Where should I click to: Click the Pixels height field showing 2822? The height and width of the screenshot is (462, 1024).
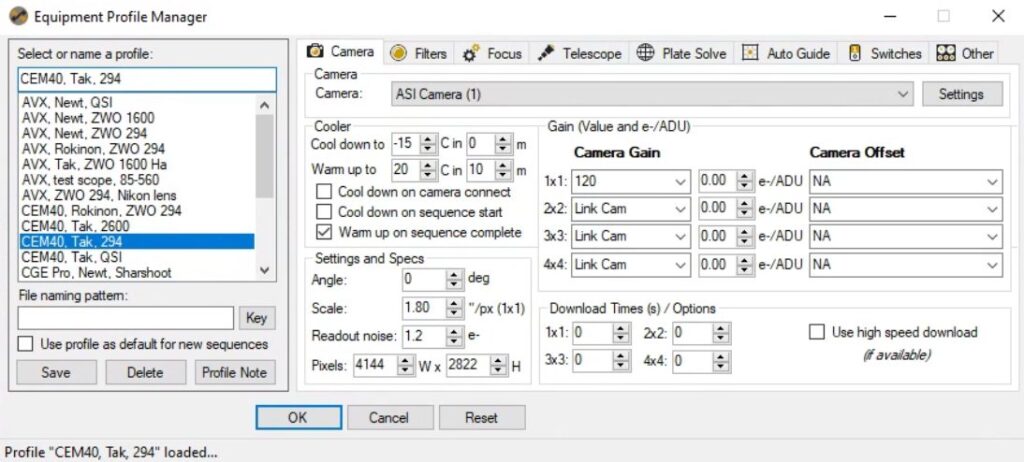pos(469,367)
